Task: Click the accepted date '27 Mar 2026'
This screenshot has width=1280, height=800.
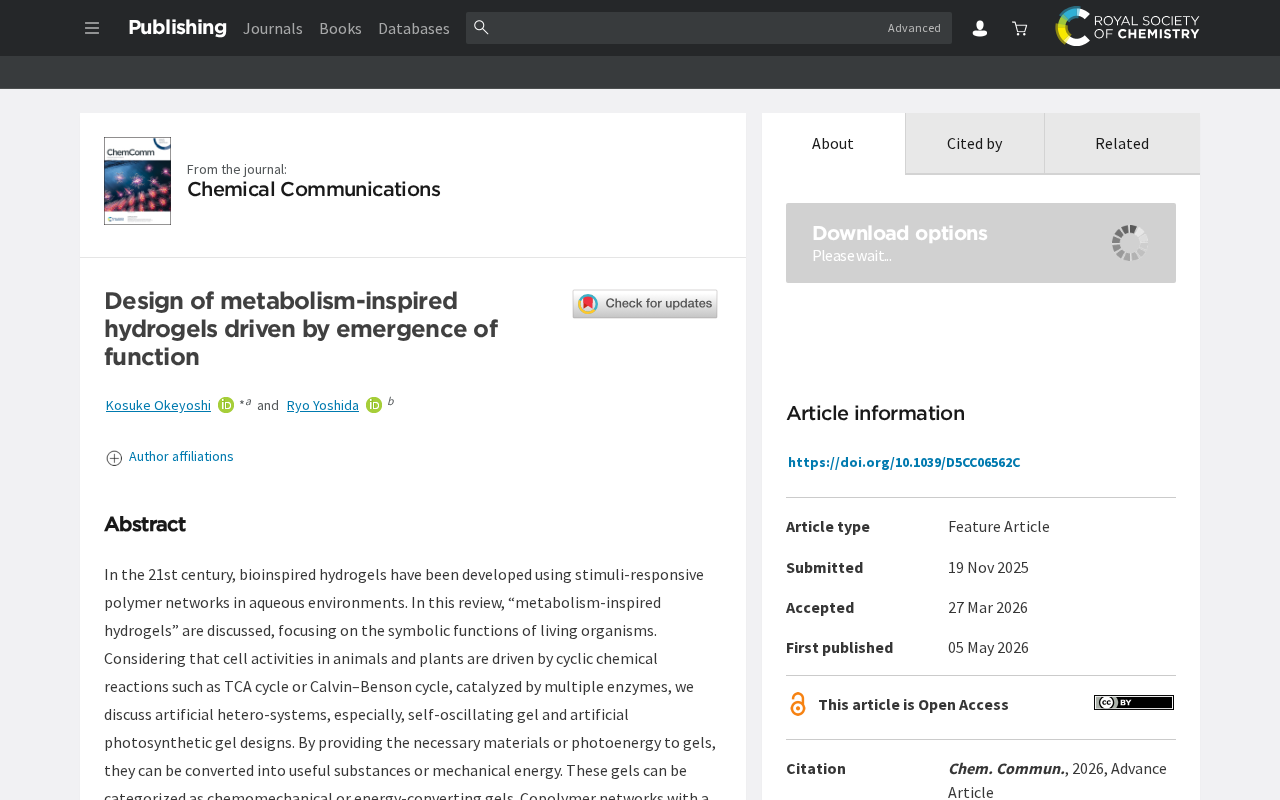Action: (x=988, y=607)
